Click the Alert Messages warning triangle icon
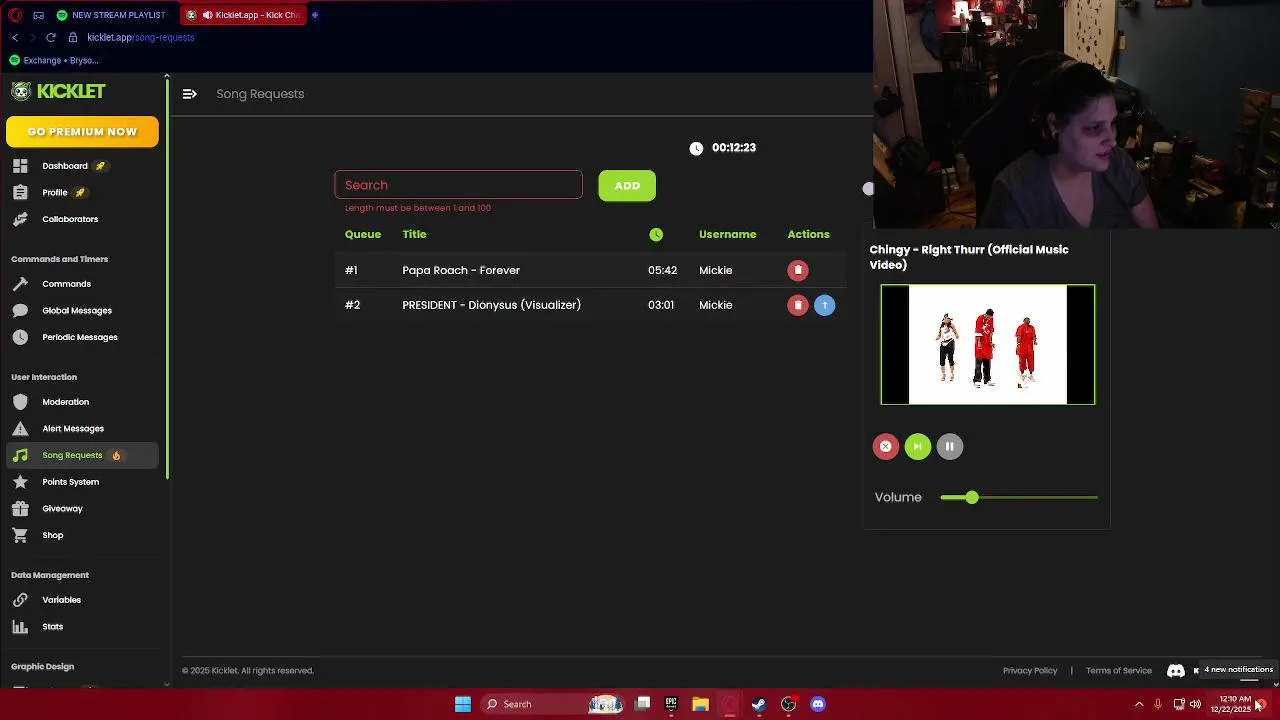This screenshot has width=1280, height=720. coord(20,429)
